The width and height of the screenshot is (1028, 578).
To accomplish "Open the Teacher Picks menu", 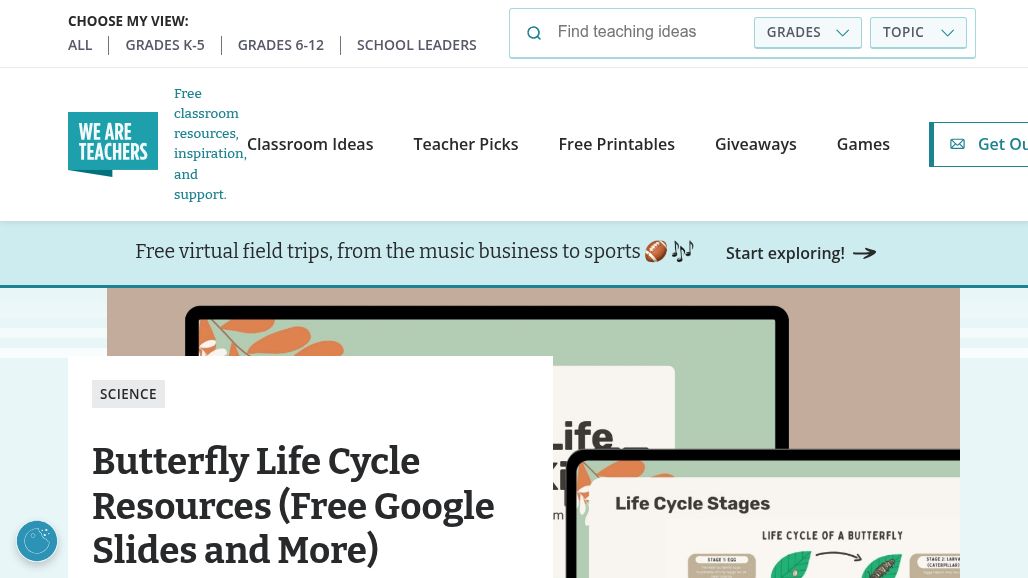I will (466, 144).
